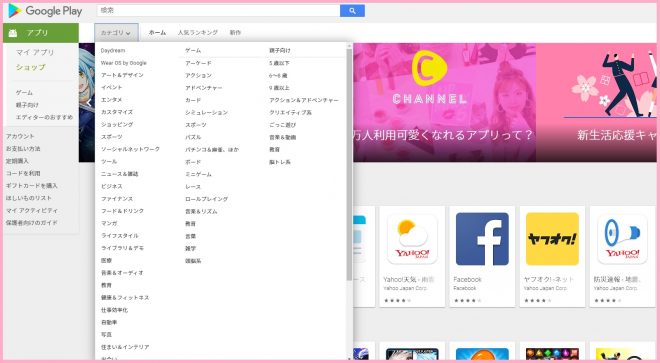Open the Yahoo!天気 app icon
Viewport: 660px width, 363px height.
[412, 239]
